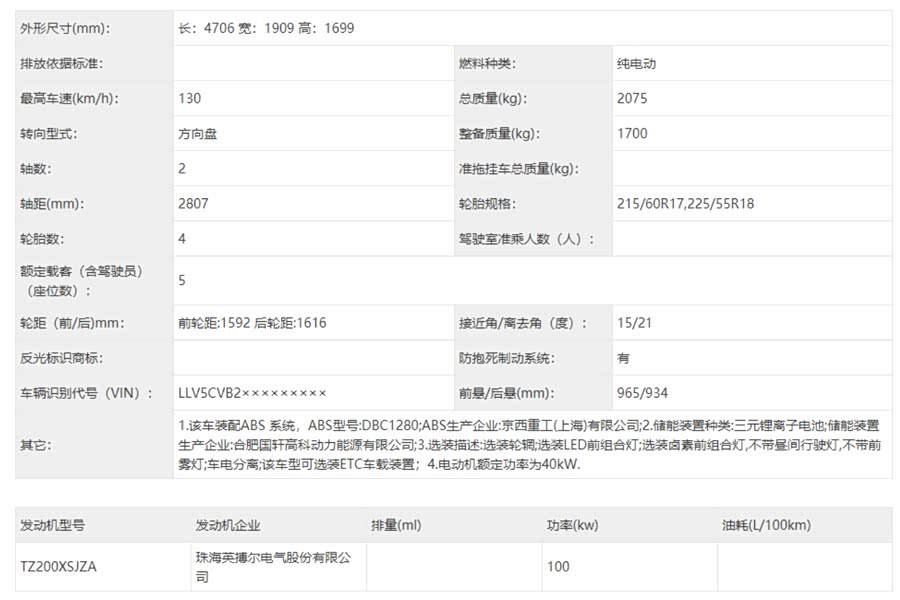Select the 转向型式 value 方向盘

point(197,133)
